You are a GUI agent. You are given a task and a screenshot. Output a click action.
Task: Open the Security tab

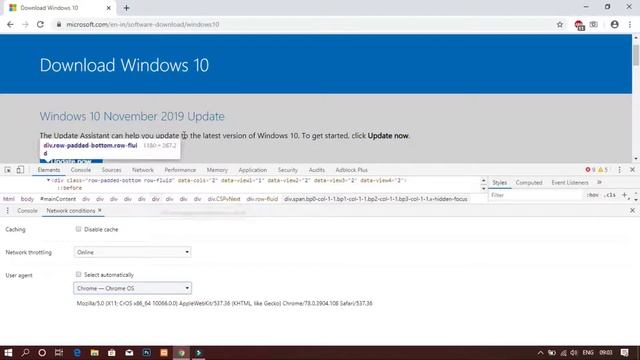tap(287, 170)
